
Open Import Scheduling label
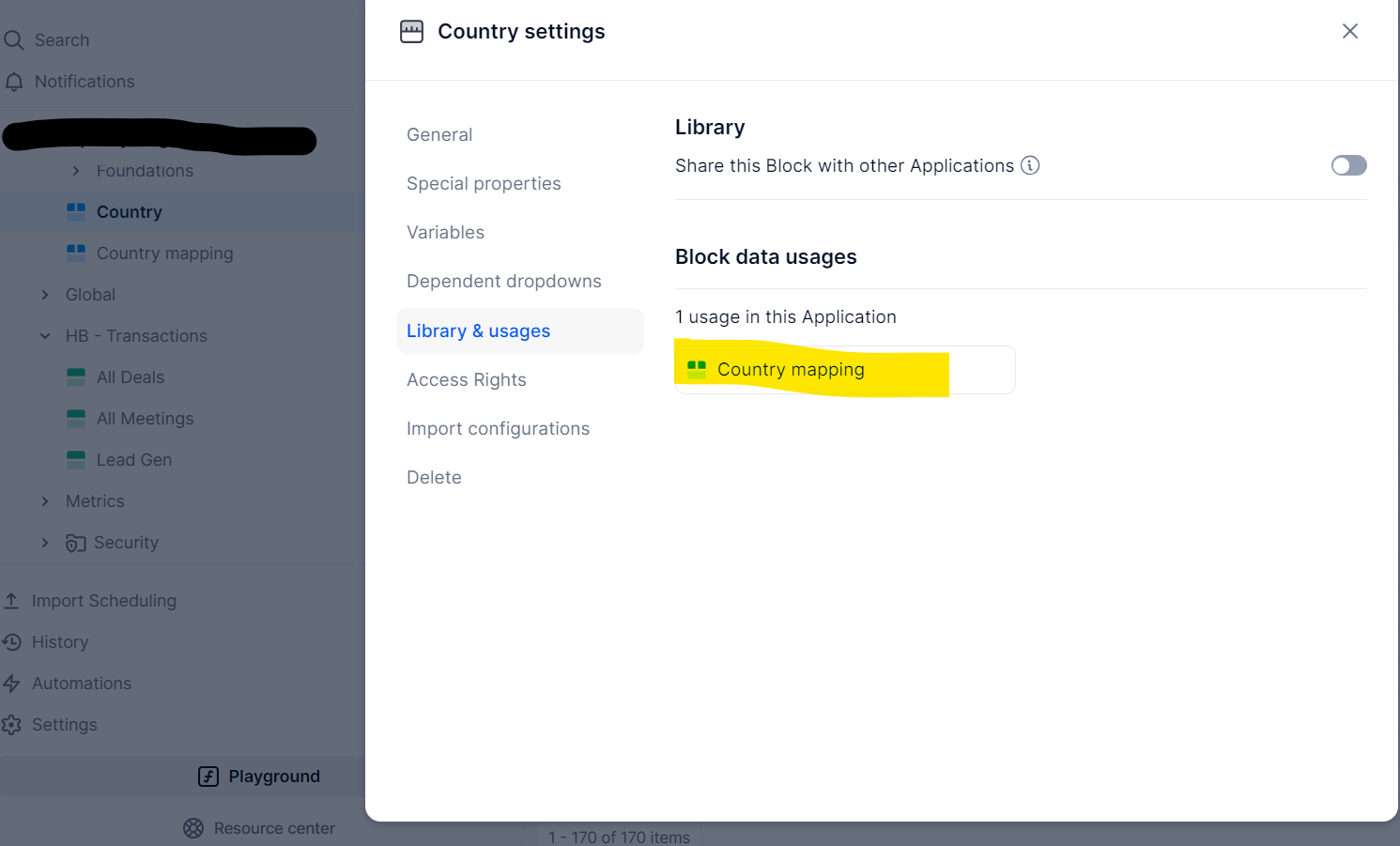point(104,601)
